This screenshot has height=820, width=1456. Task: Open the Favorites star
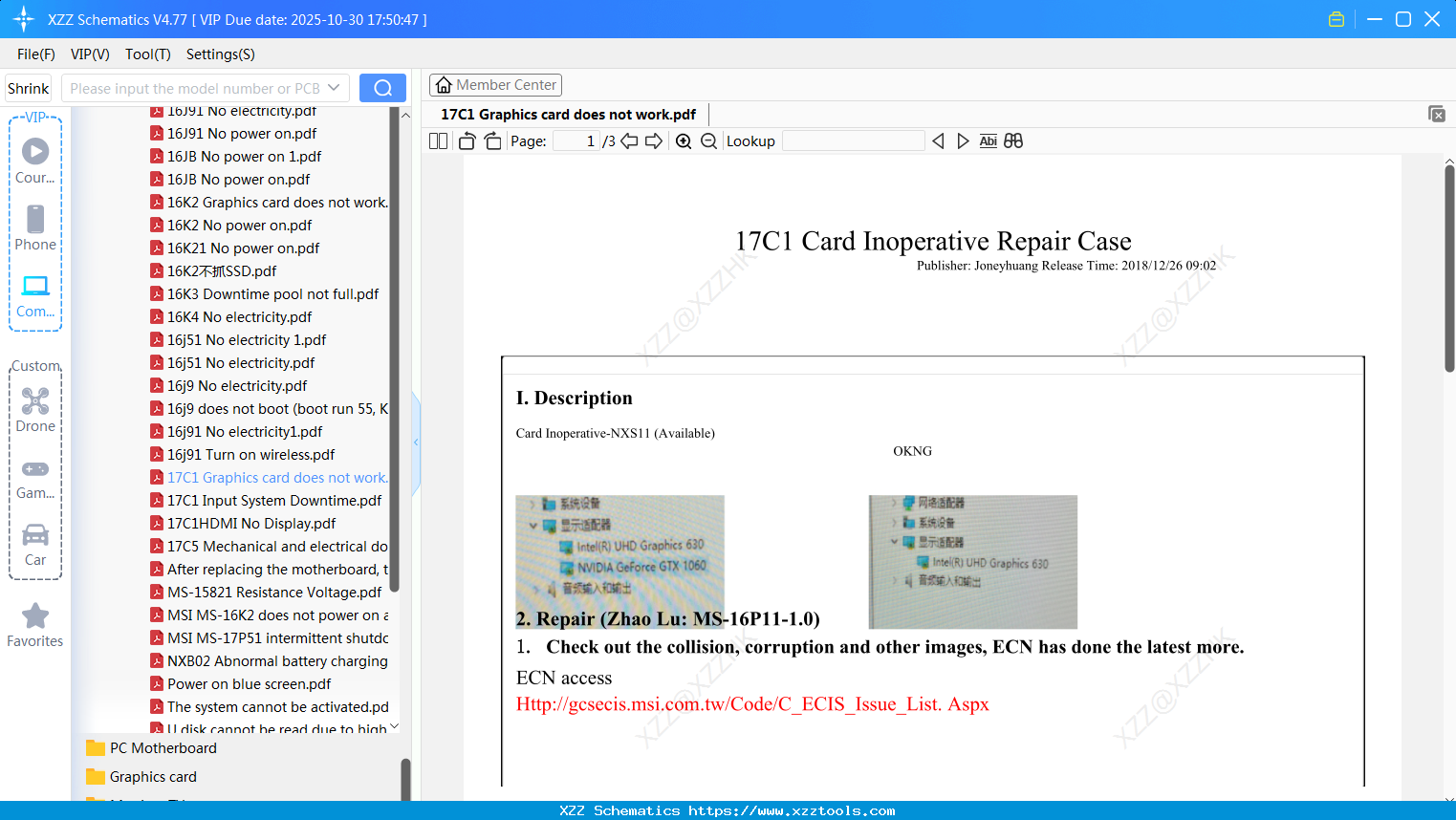point(35,625)
